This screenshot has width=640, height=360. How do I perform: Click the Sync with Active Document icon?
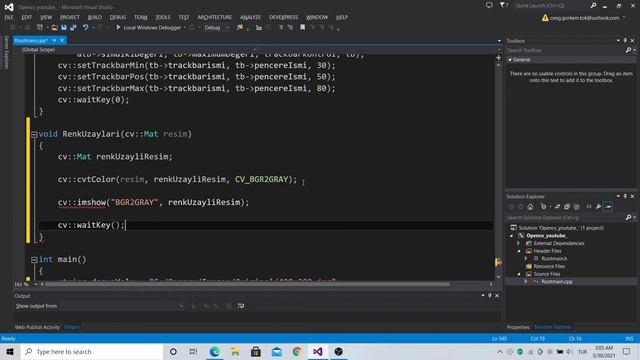tap(557, 207)
